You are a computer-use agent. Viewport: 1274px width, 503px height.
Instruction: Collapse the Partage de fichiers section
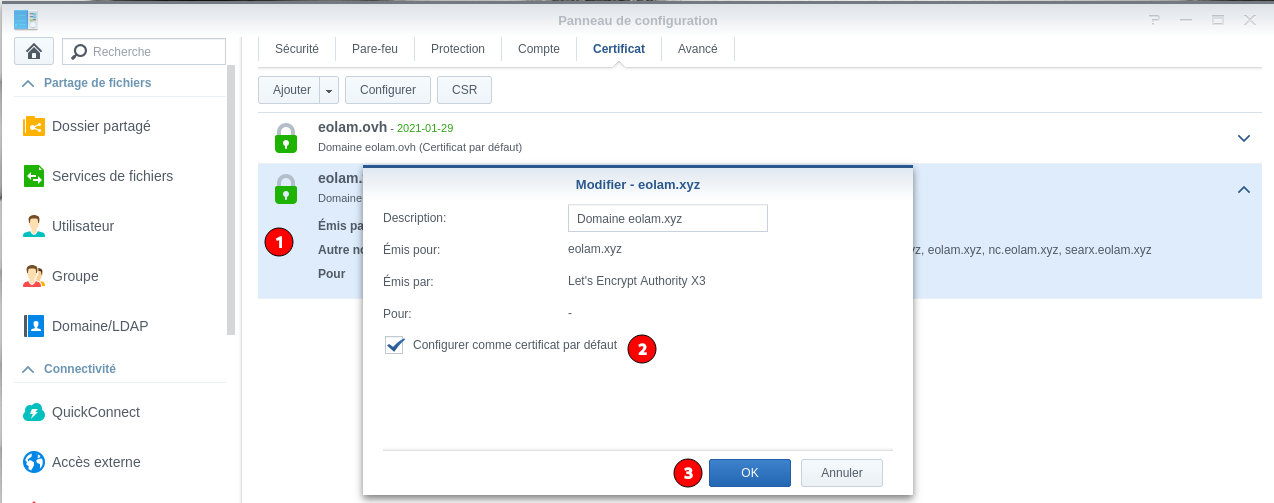(28, 84)
